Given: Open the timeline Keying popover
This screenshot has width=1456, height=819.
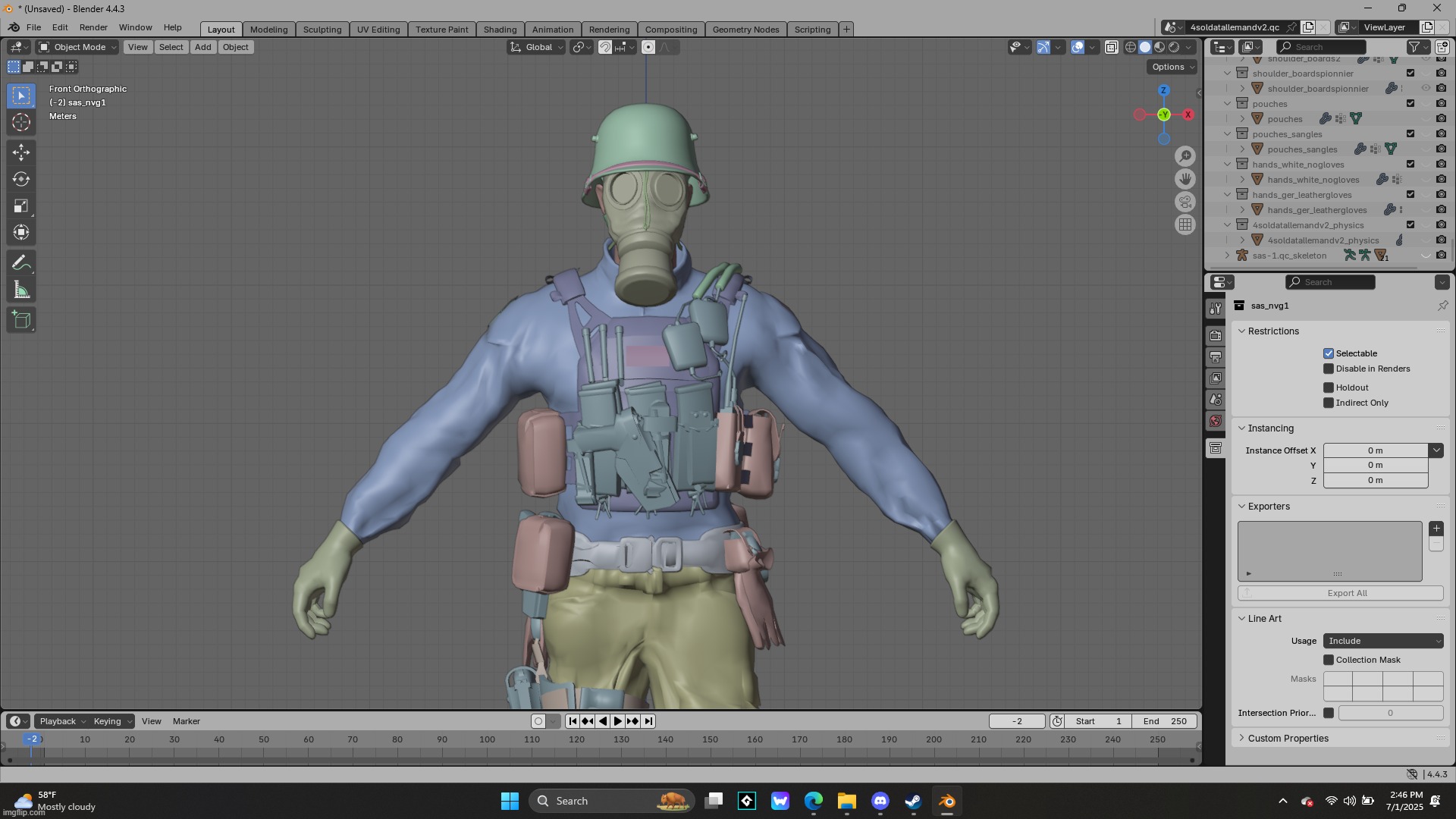Looking at the screenshot, I should point(112,721).
